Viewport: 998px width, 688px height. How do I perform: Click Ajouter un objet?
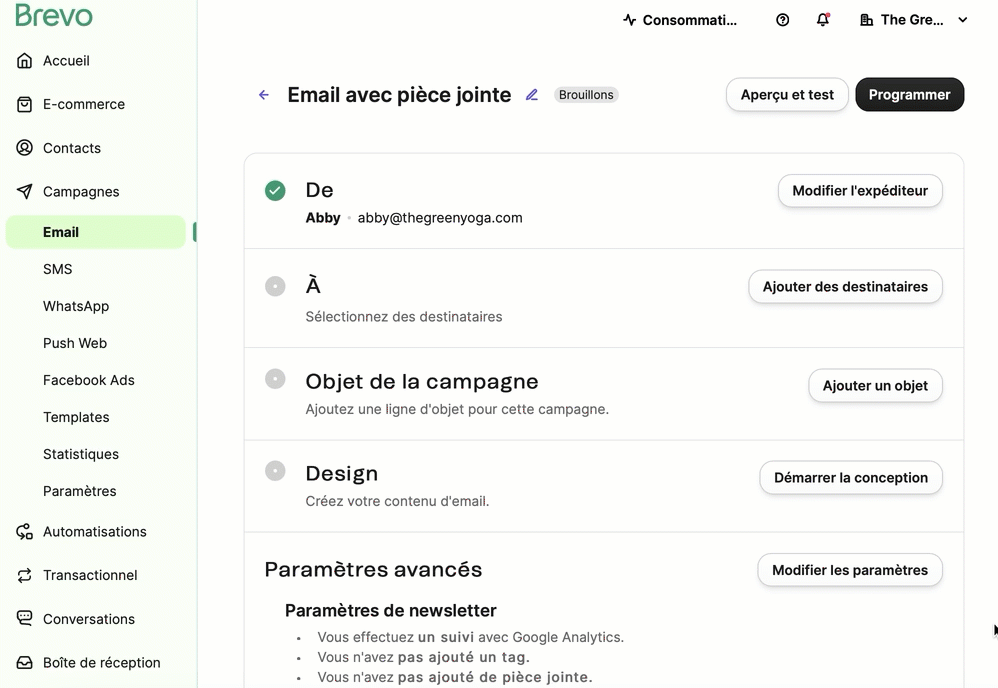tap(875, 386)
